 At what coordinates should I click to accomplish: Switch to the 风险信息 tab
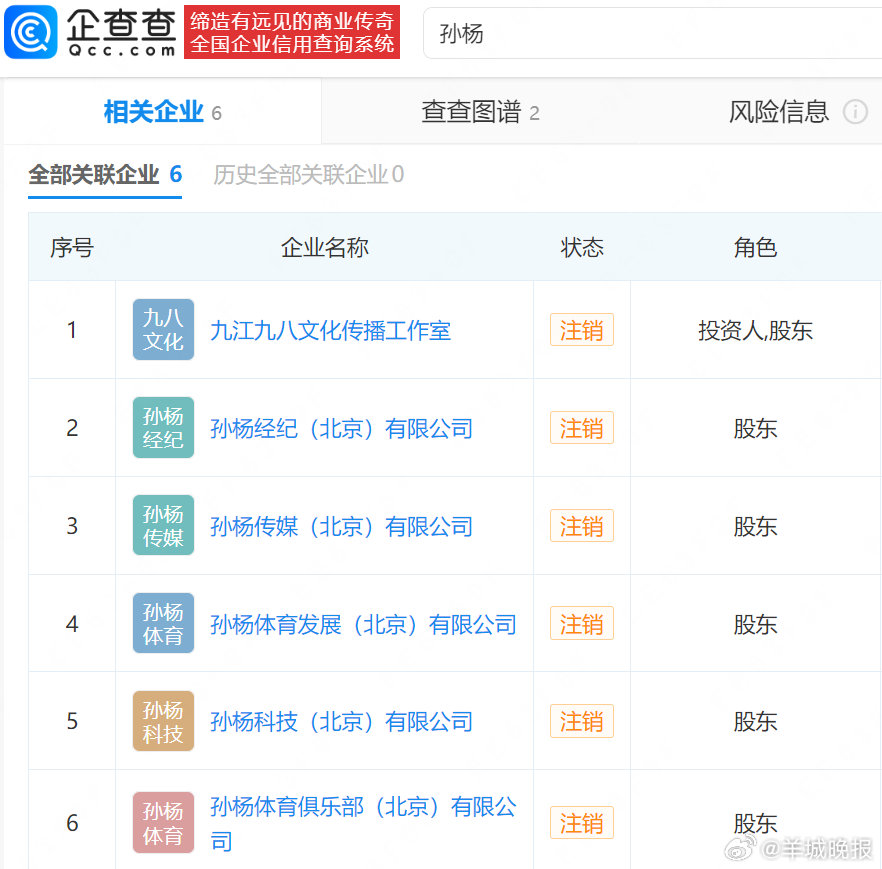pyautogui.click(x=778, y=111)
